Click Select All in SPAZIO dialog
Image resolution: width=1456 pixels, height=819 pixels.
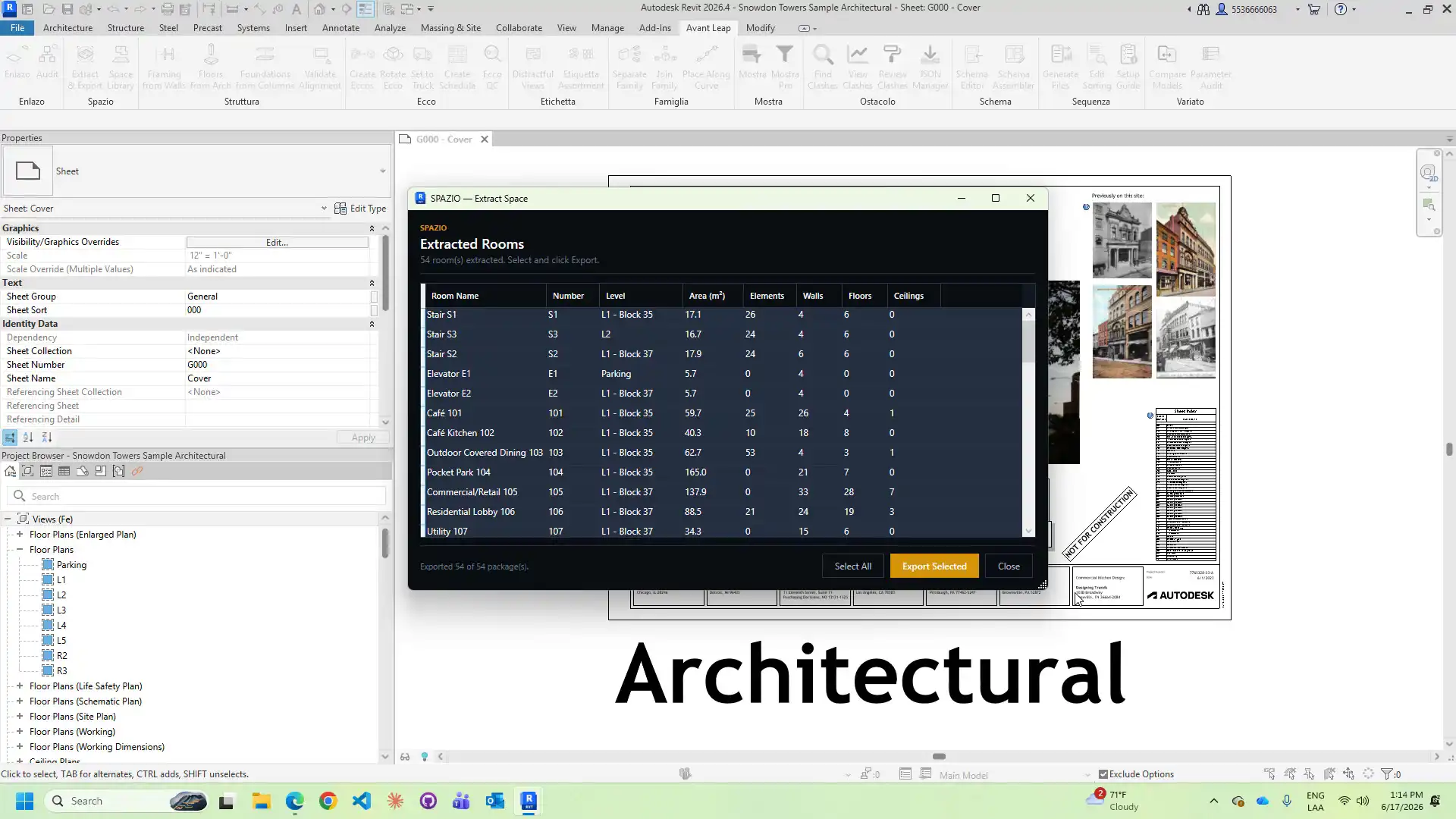853,566
